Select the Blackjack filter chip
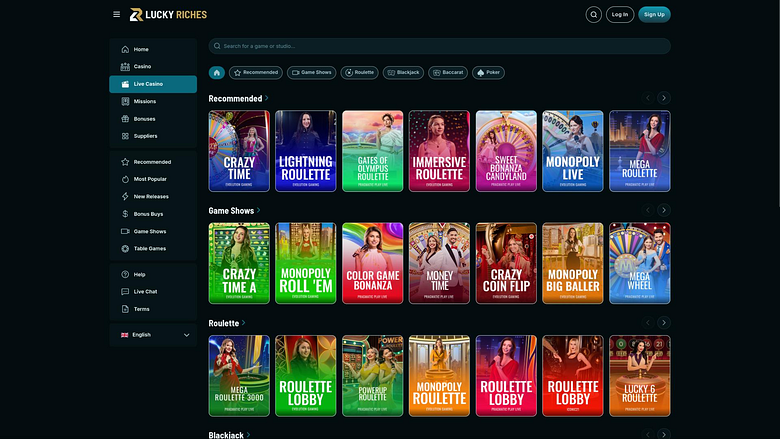 [x=403, y=73]
